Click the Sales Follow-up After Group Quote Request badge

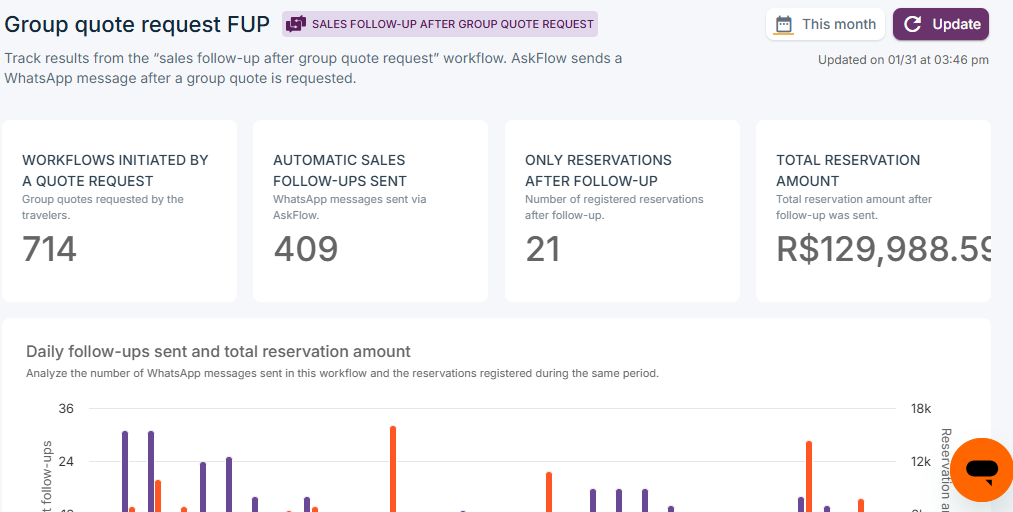tap(440, 25)
